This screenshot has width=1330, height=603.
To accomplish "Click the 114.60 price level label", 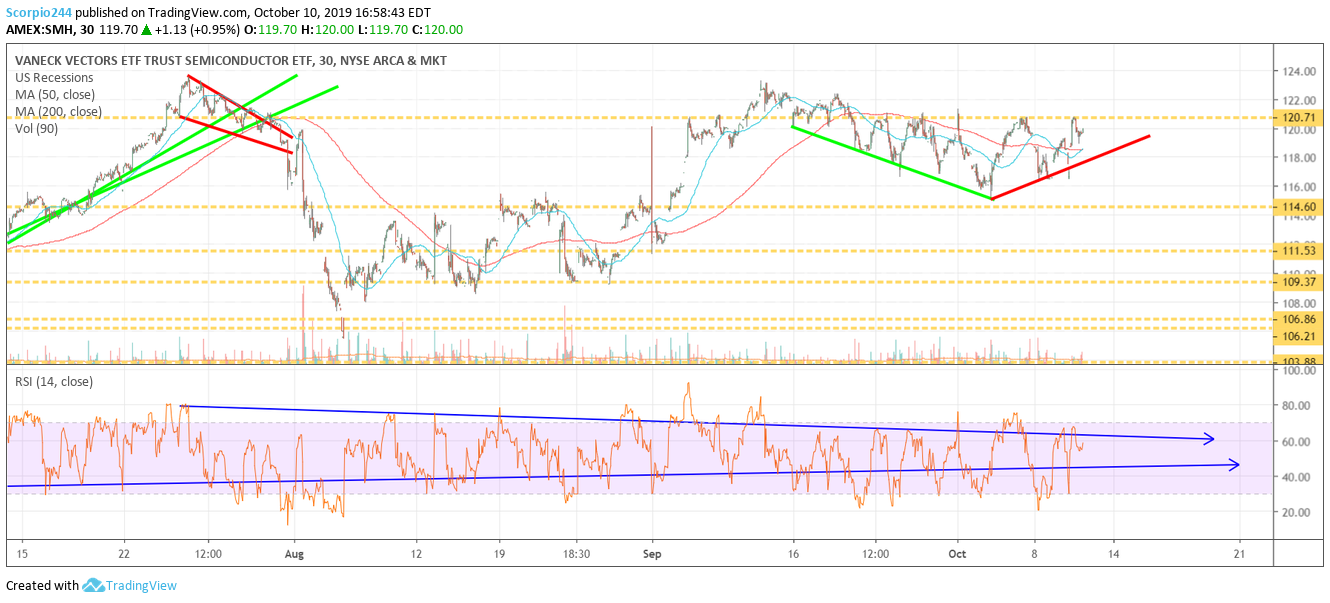I will tap(1297, 206).
